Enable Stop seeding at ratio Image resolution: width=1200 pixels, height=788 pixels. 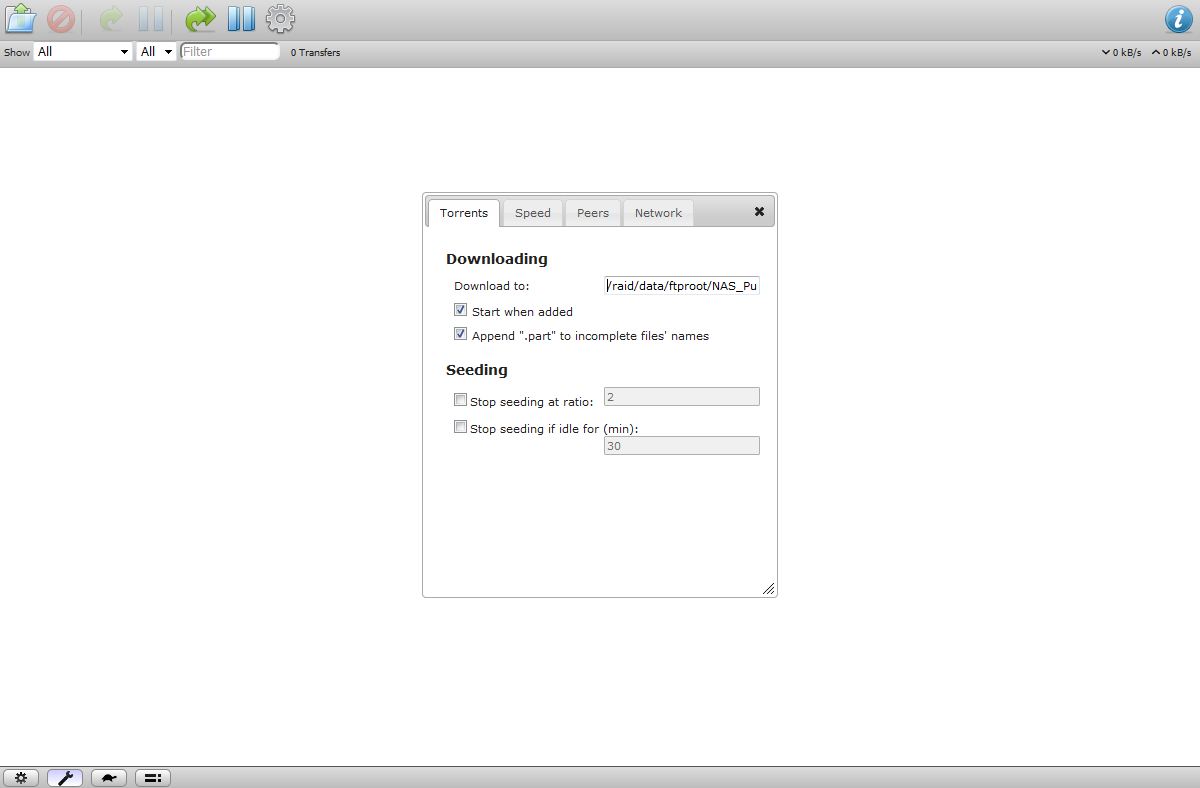[x=460, y=400]
